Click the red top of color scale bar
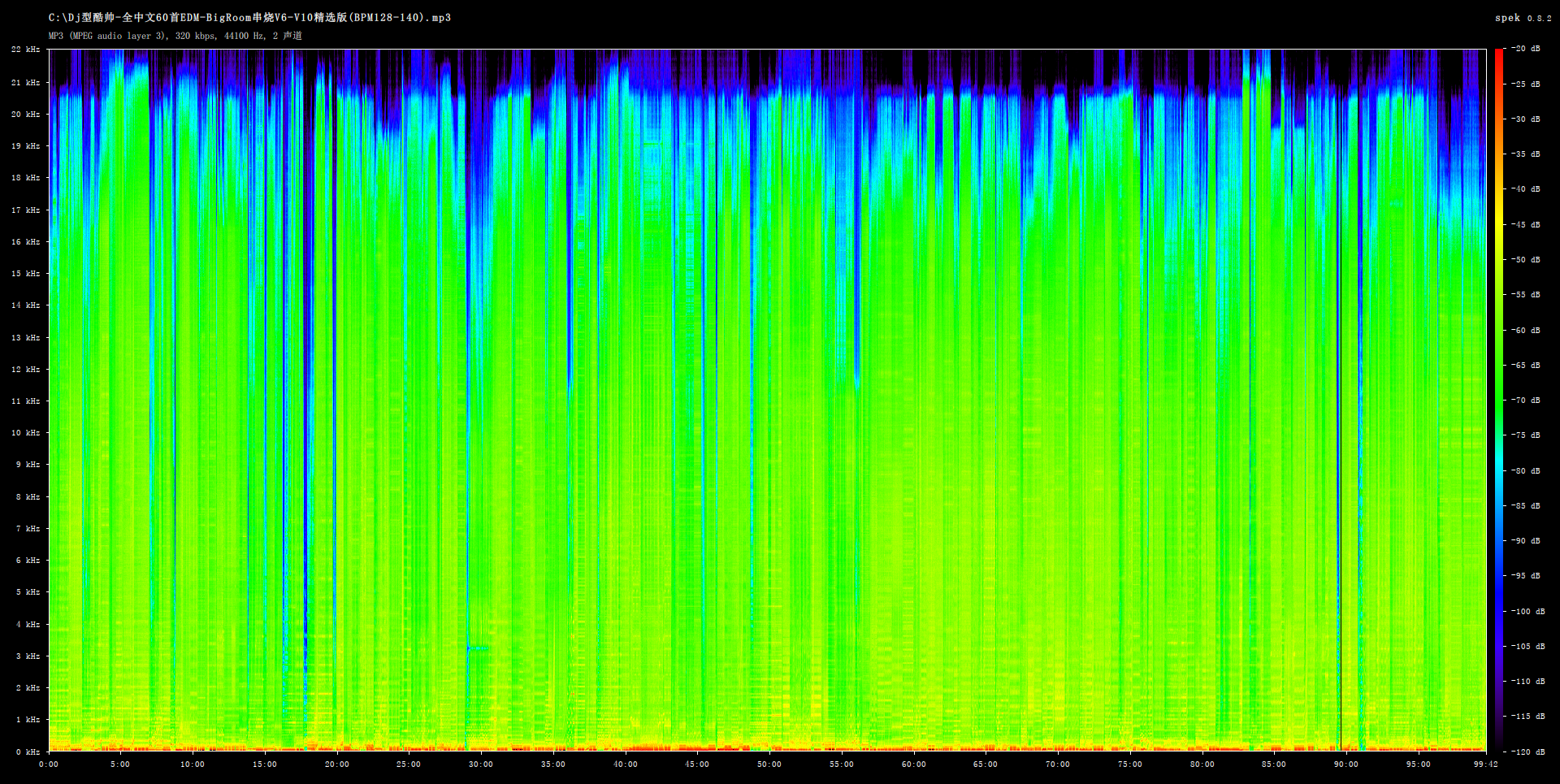The height and width of the screenshot is (784, 1560). (x=1499, y=61)
